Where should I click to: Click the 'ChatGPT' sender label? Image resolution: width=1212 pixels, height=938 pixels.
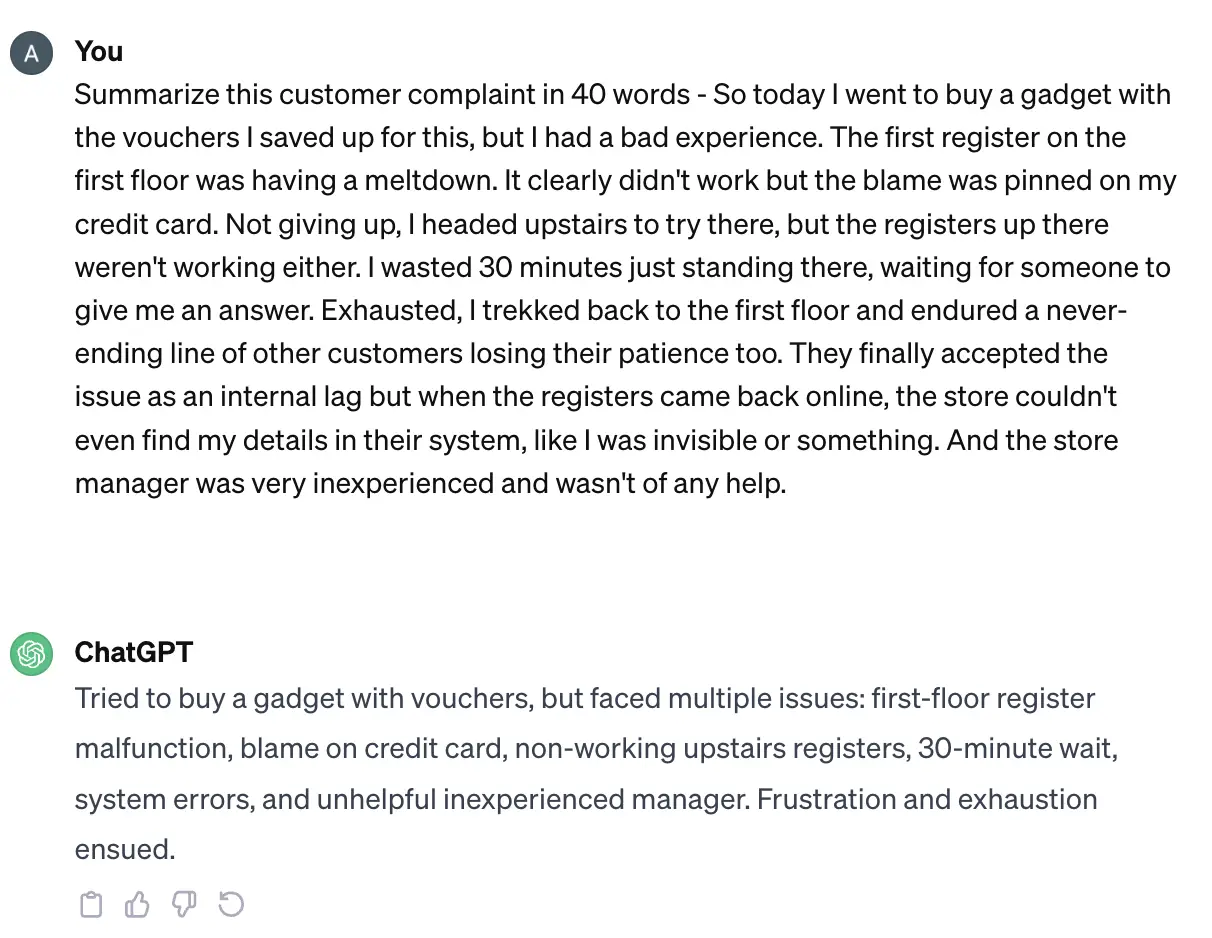[134, 652]
